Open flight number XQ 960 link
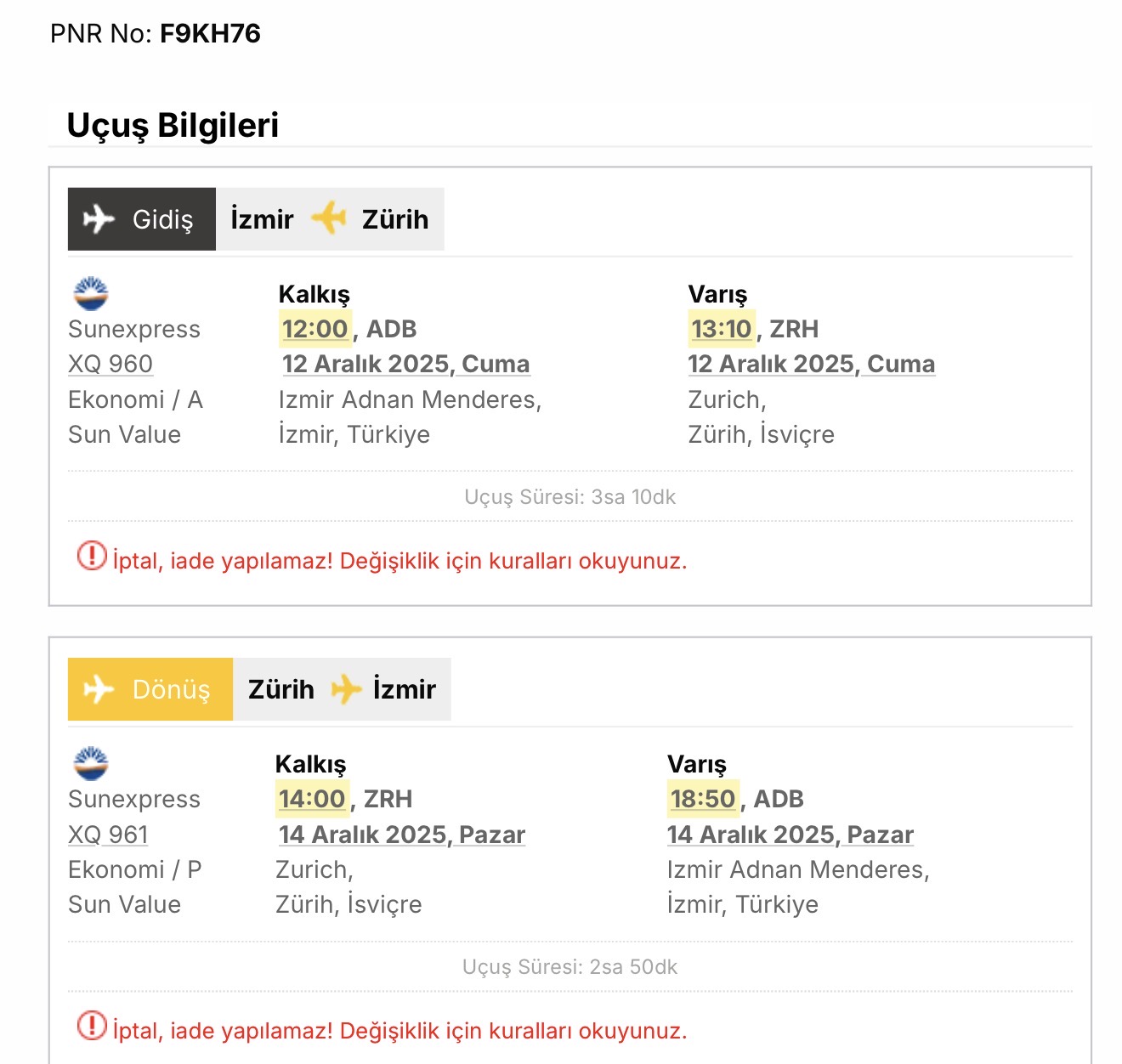Image resolution: width=1122 pixels, height=1064 pixels. [110, 364]
